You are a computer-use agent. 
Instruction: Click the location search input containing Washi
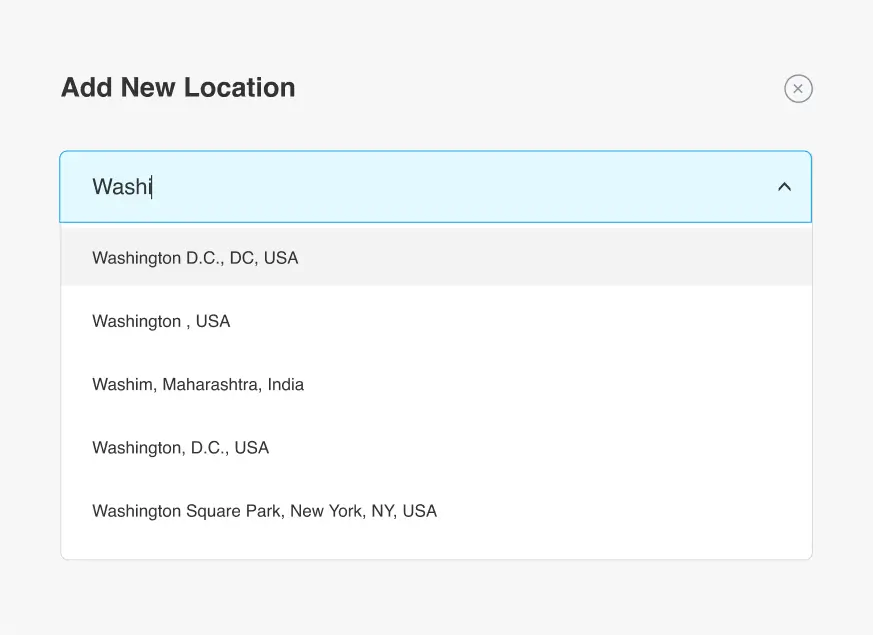point(435,186)
